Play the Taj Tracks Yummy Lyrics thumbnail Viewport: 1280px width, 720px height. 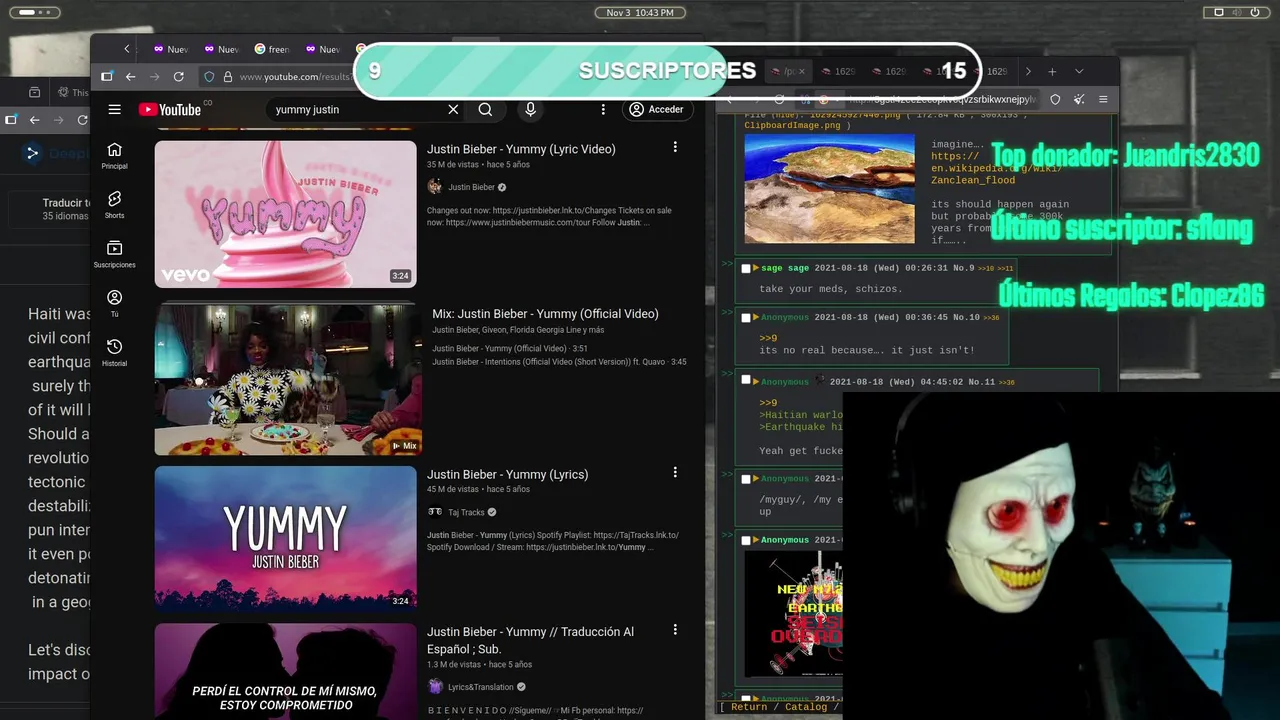(285, 538)
